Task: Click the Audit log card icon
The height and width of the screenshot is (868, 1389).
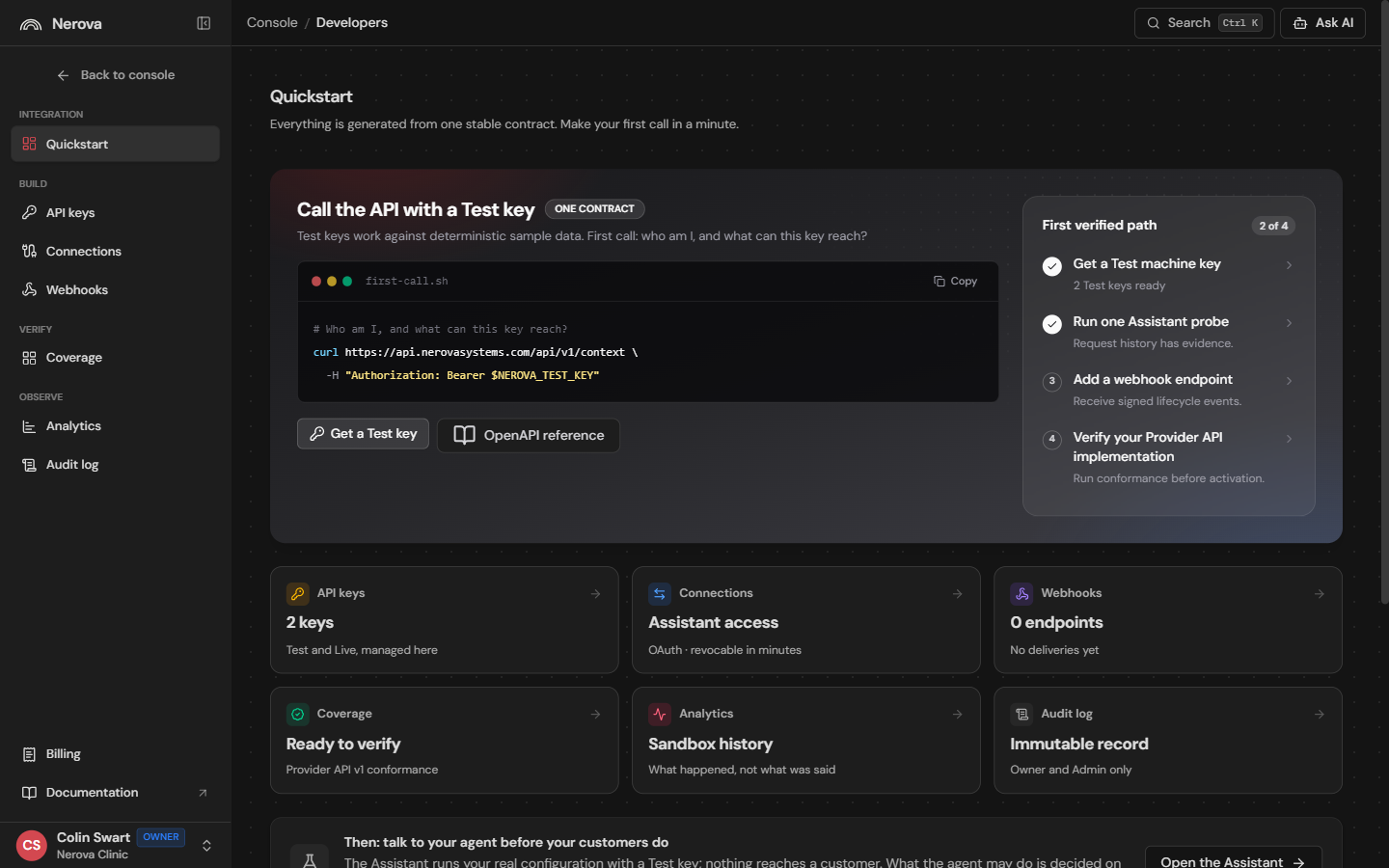Action: coord(1021,714)
